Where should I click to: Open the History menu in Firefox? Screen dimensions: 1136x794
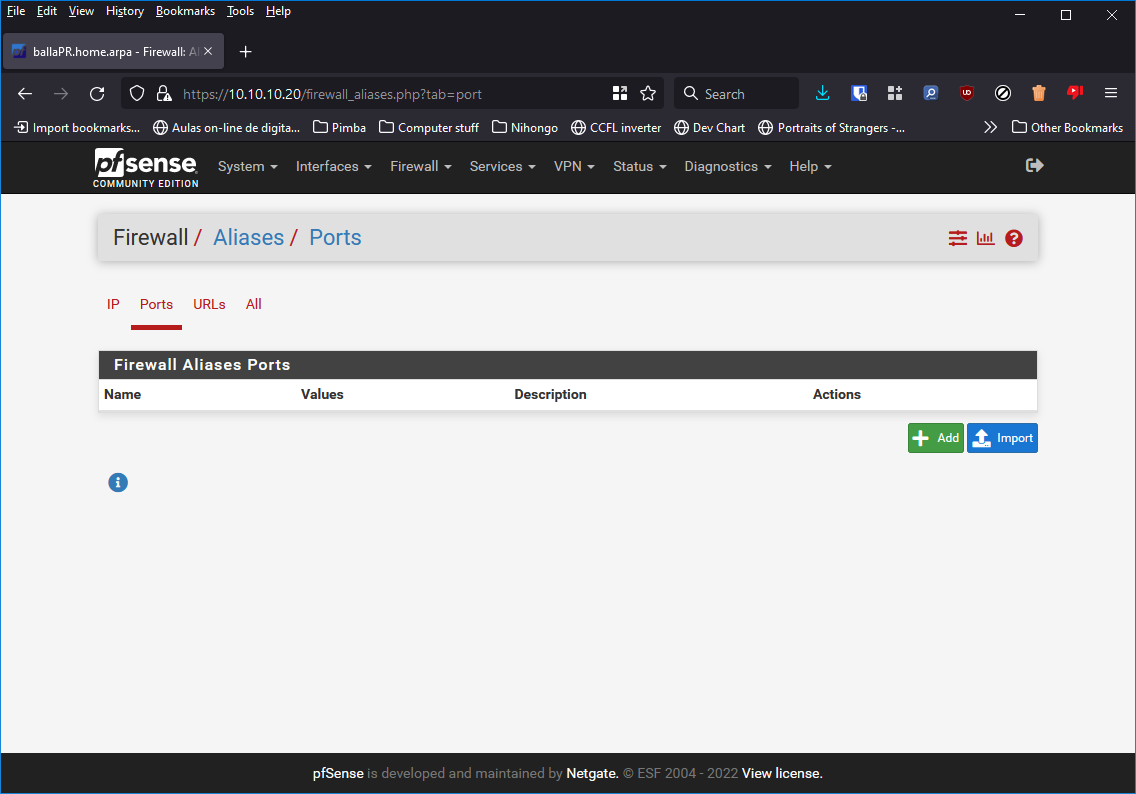pyautogui.click(x=124, y=11)
